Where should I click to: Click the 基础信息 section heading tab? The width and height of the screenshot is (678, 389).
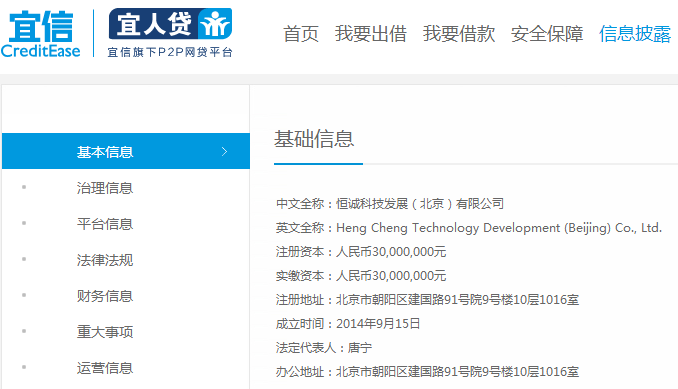click(314, 139)
